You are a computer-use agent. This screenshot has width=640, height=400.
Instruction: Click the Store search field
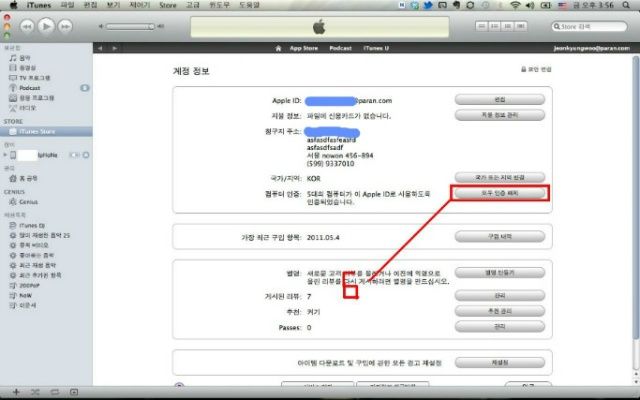[x=589, y=27]
